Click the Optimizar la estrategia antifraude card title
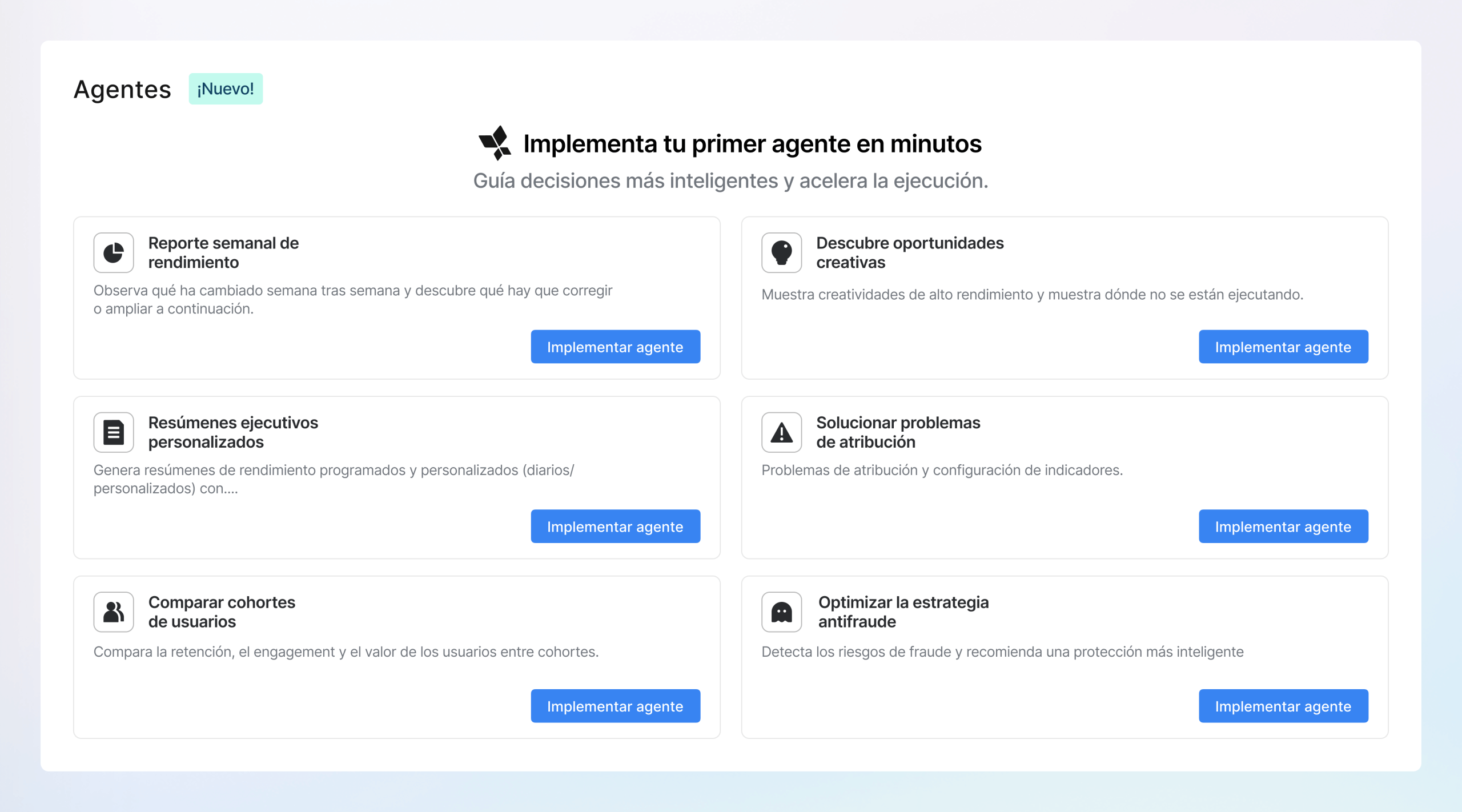Image resolution: width=1462 pixels, height=812 pixels. [x=903, y=612]
